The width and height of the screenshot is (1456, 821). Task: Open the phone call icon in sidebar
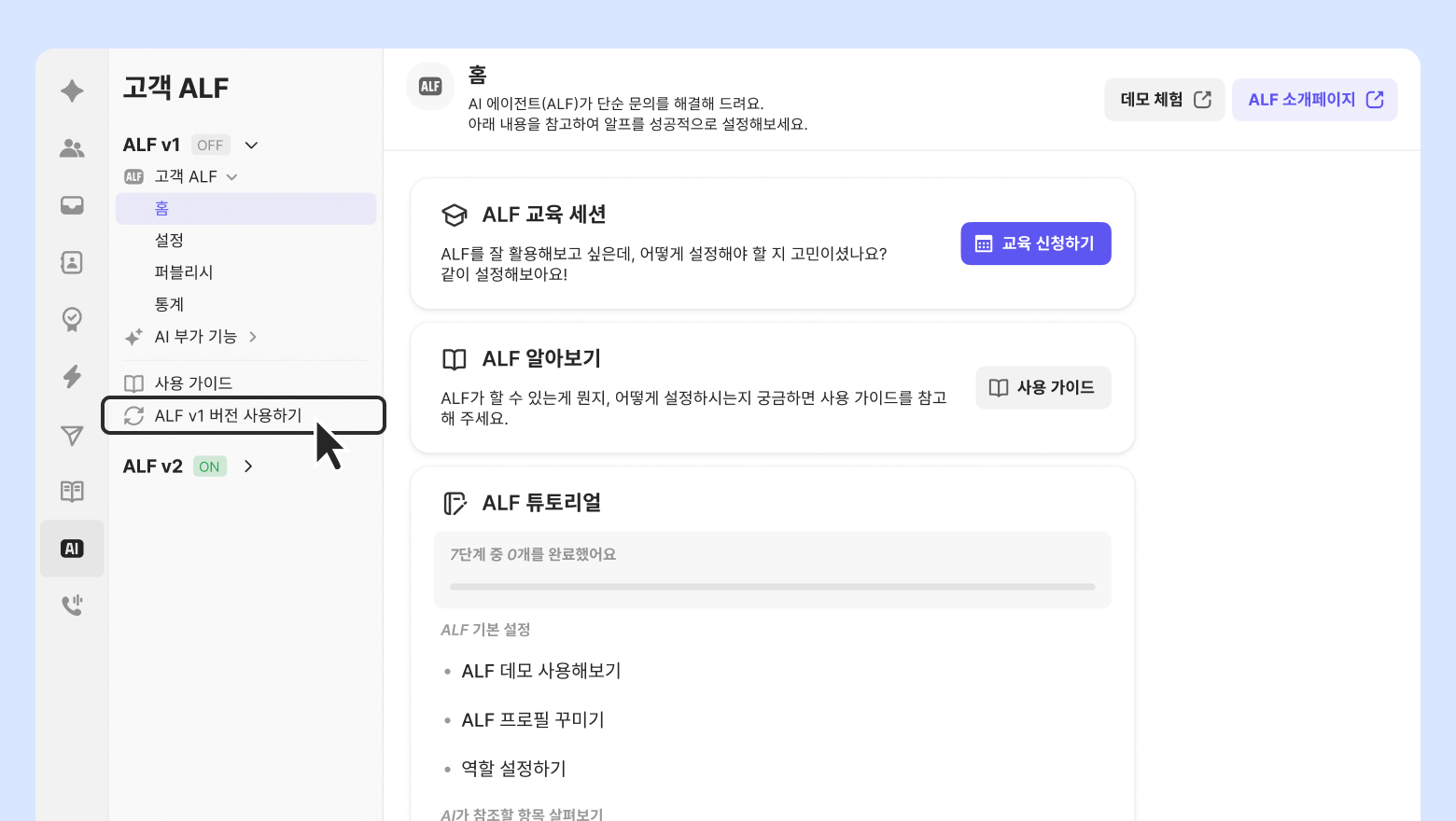72,605
